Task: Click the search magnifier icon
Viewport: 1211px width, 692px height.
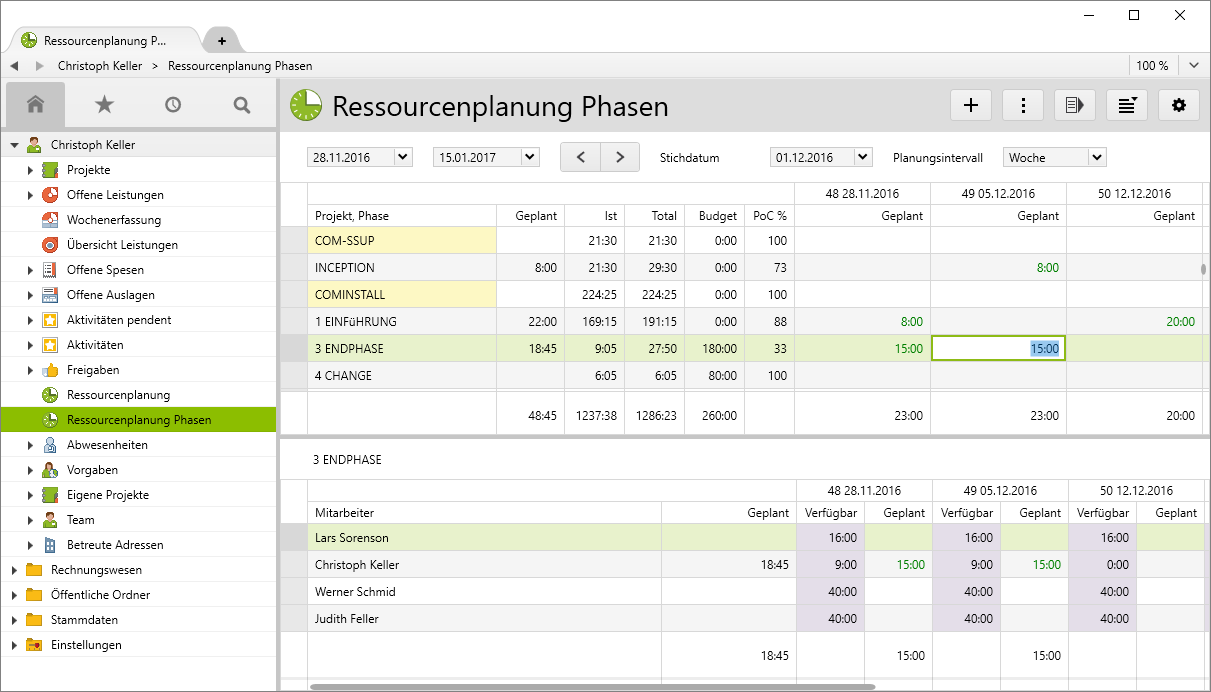Action: [x=241, y=104]
